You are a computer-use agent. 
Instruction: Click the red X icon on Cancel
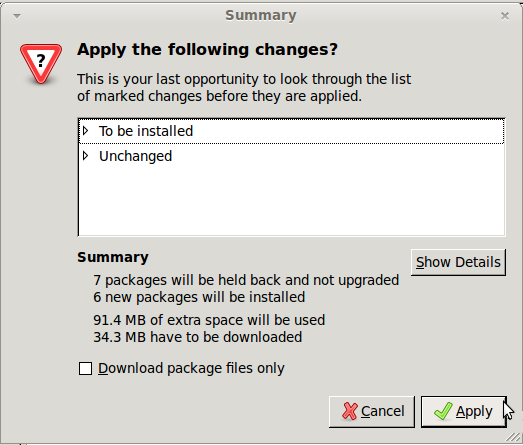click(350, 411)
